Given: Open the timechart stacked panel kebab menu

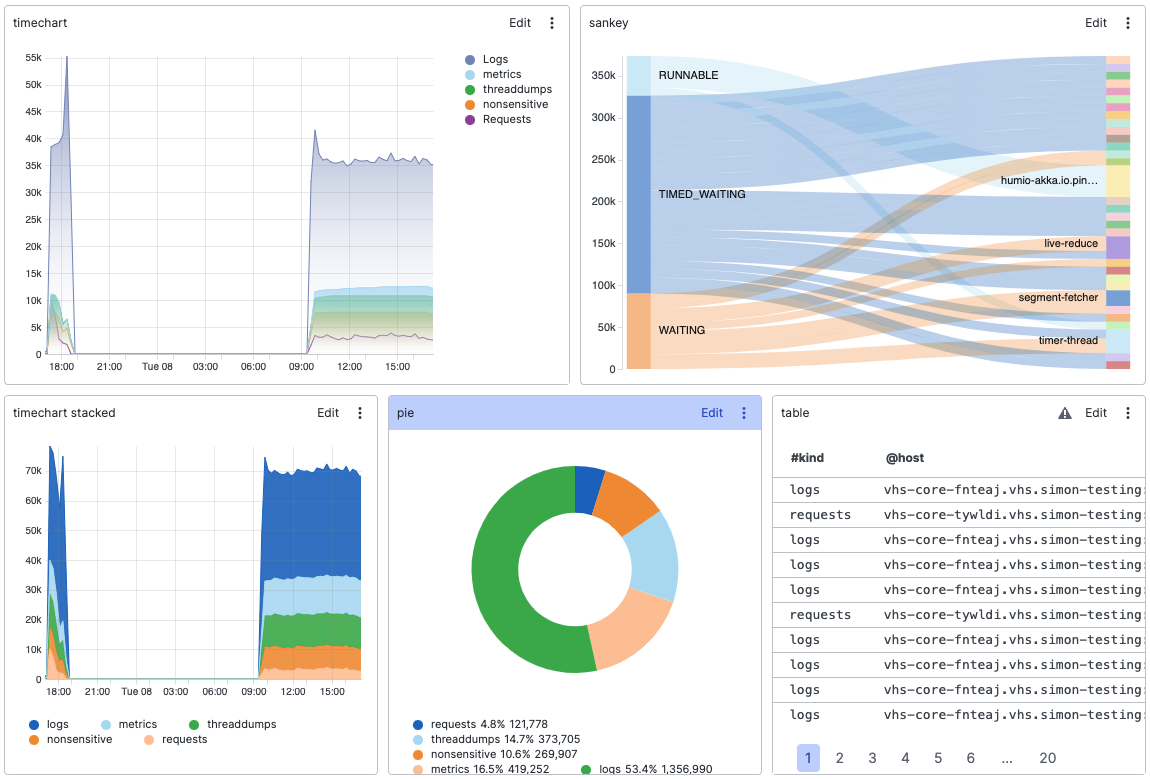Looking at the screenshot, I should coord(360,412).
